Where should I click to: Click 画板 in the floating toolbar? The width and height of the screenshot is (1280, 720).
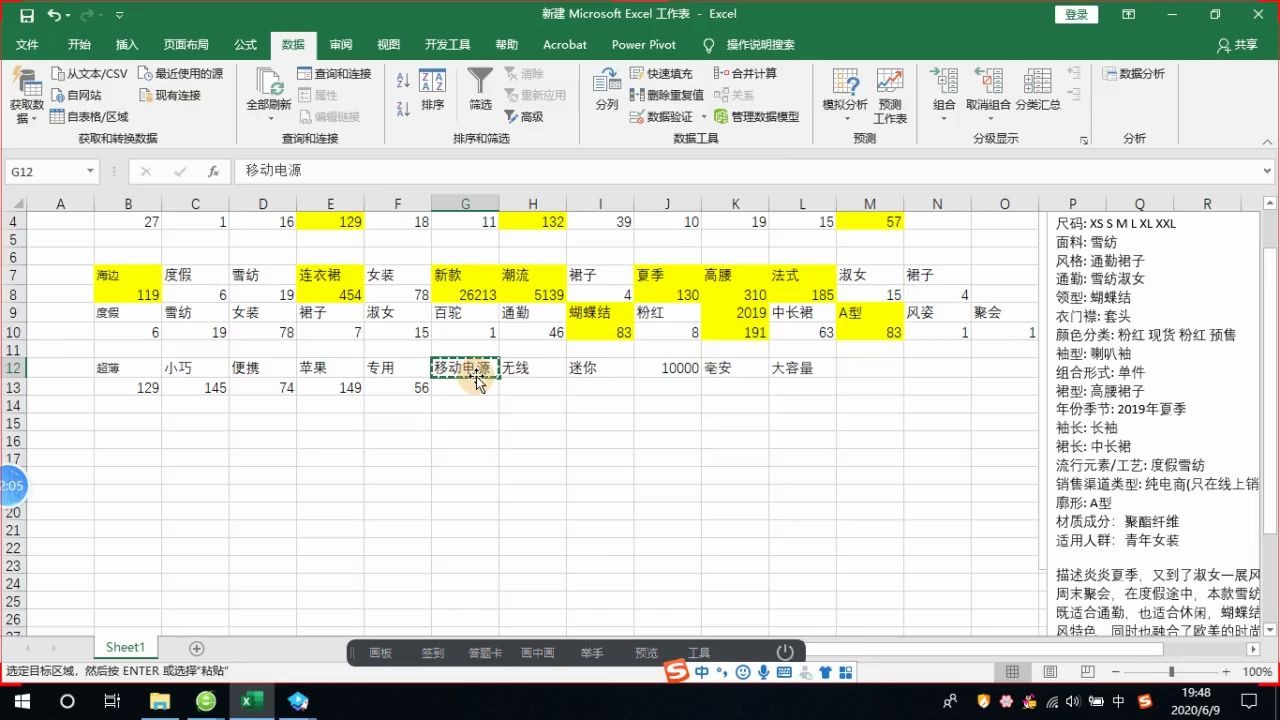click(x=380, y=653)
